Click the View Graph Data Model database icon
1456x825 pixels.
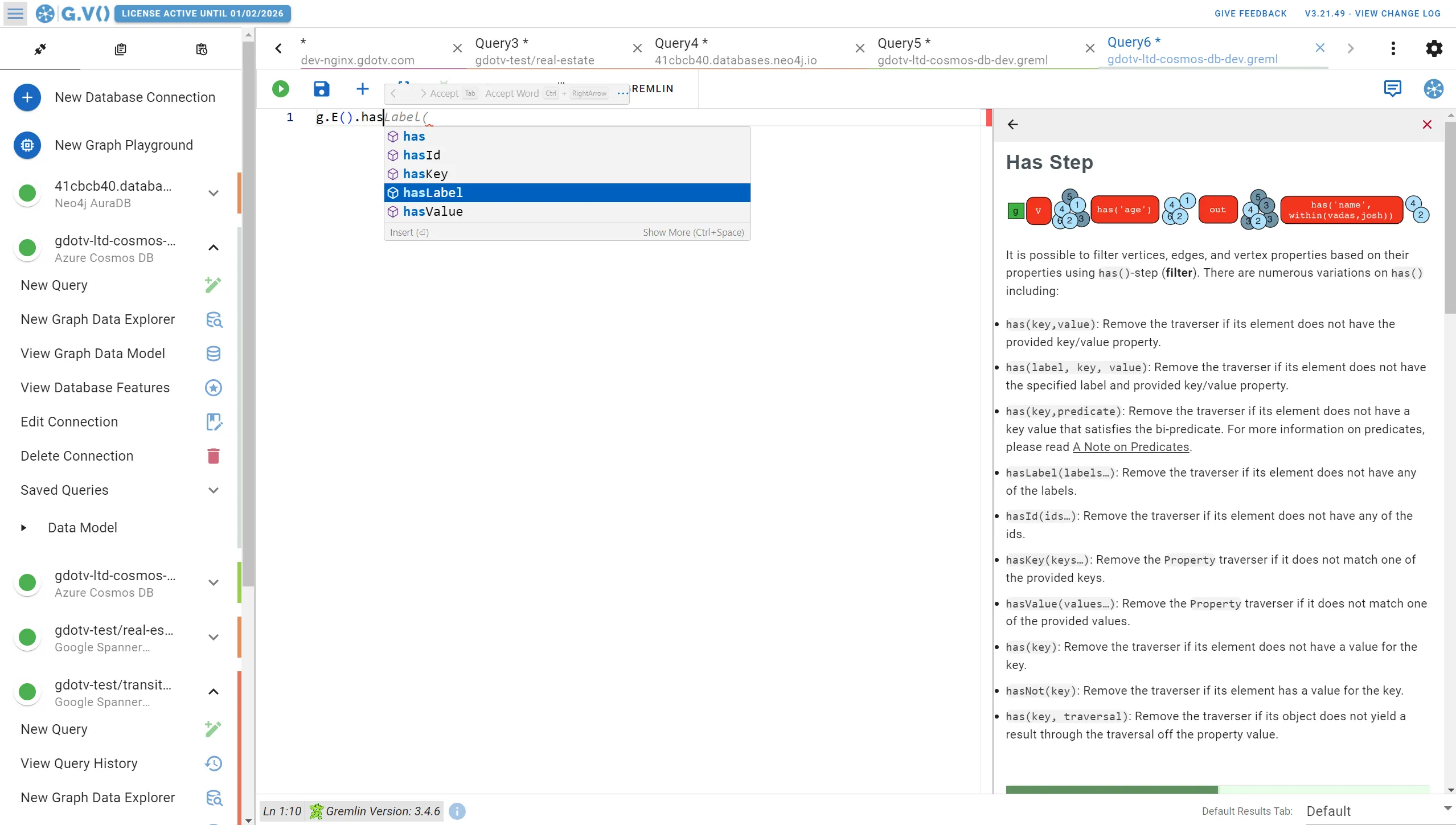click(214, 354)
